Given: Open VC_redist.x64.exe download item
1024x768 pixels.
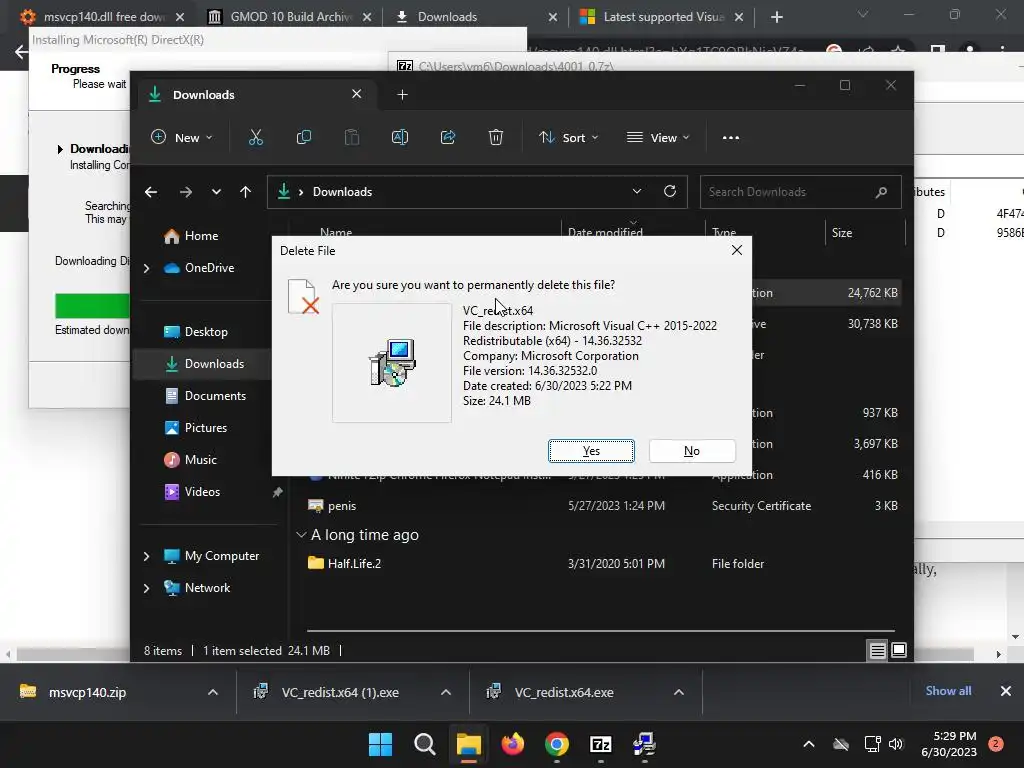Looking at the screenshot, I should pos(563,692).
